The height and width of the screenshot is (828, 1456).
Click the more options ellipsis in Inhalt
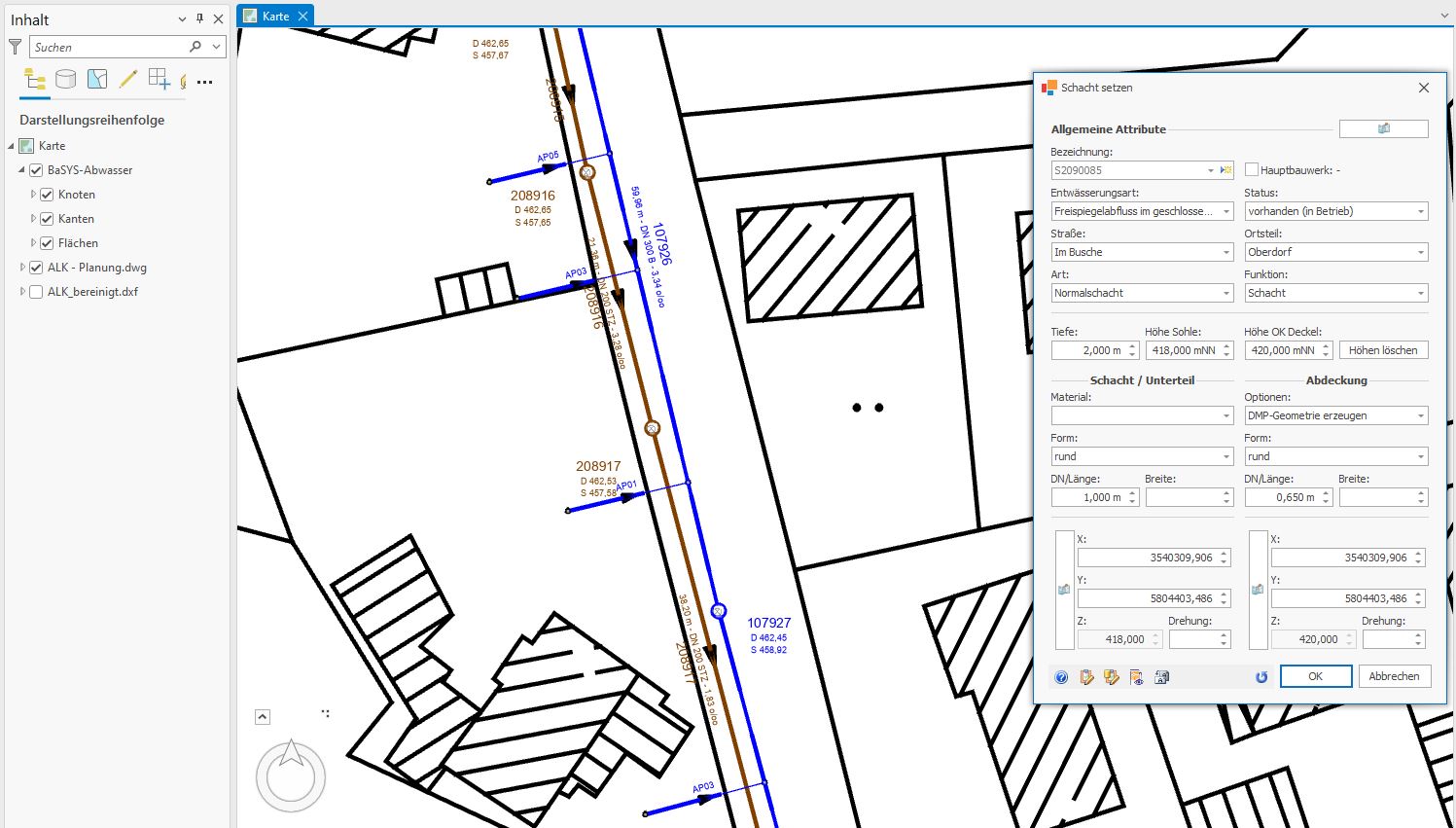pos(204,82)
